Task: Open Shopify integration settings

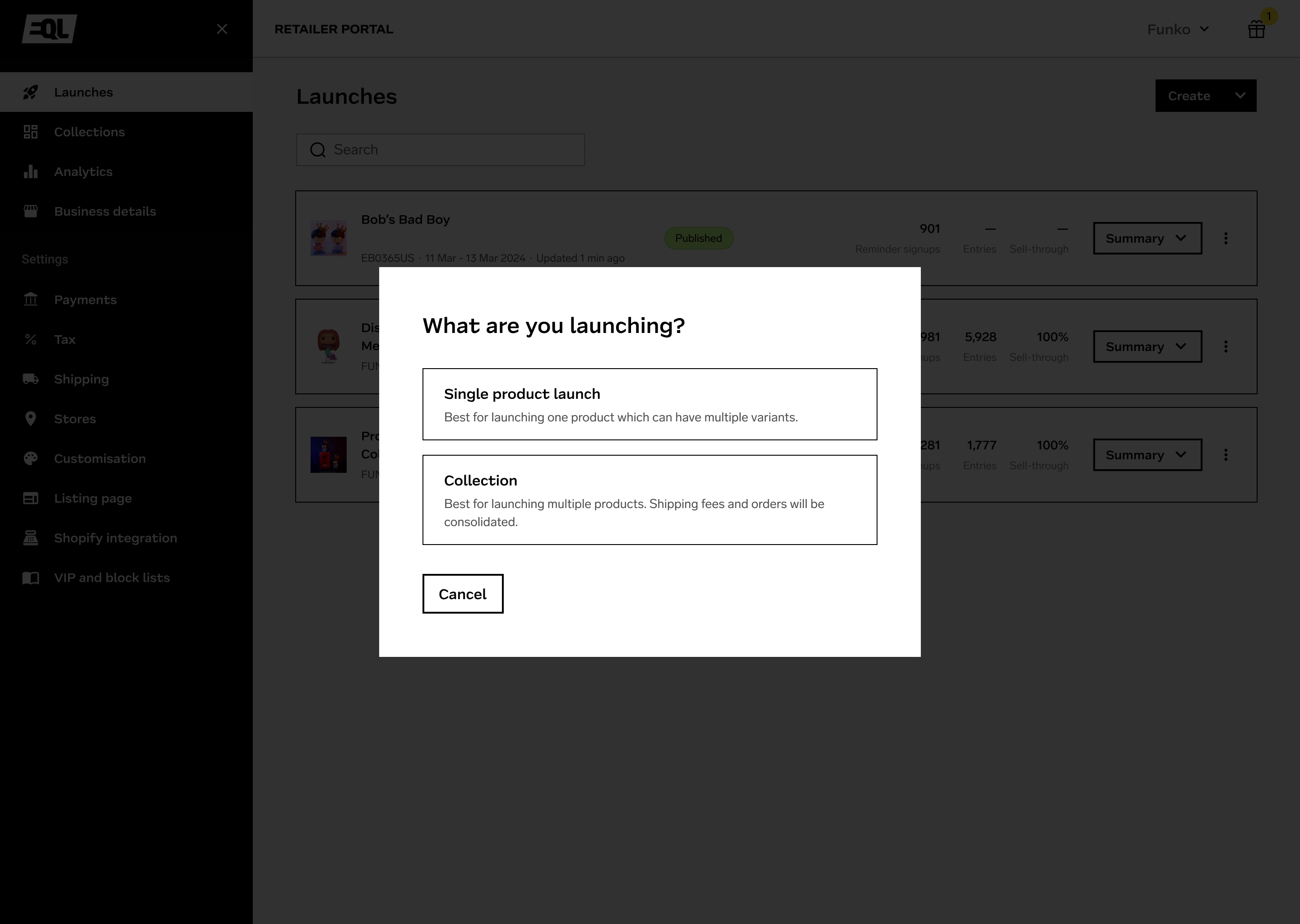Action: coord(126,538)
